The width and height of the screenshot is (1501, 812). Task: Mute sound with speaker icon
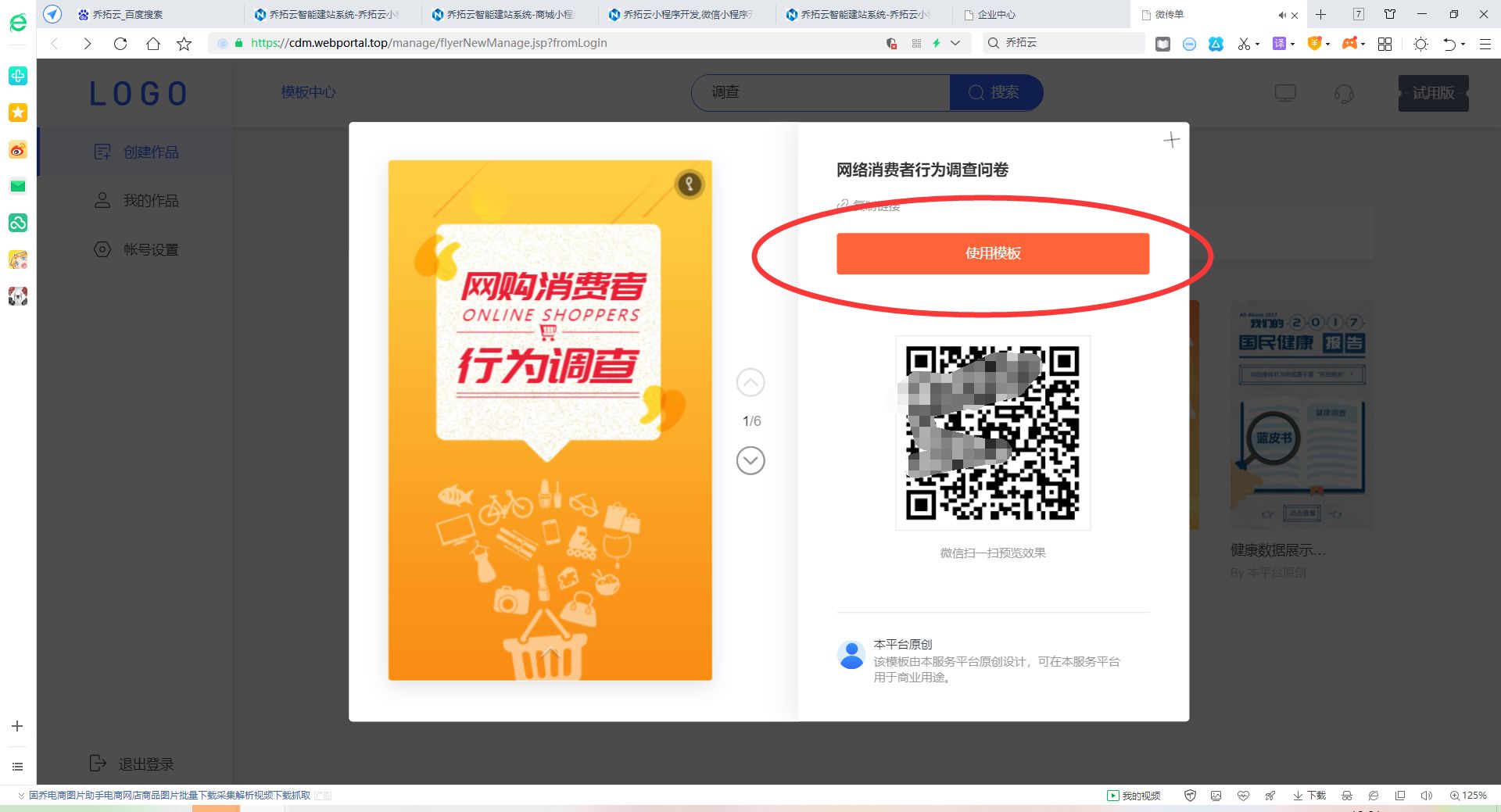pos(1426,796)
